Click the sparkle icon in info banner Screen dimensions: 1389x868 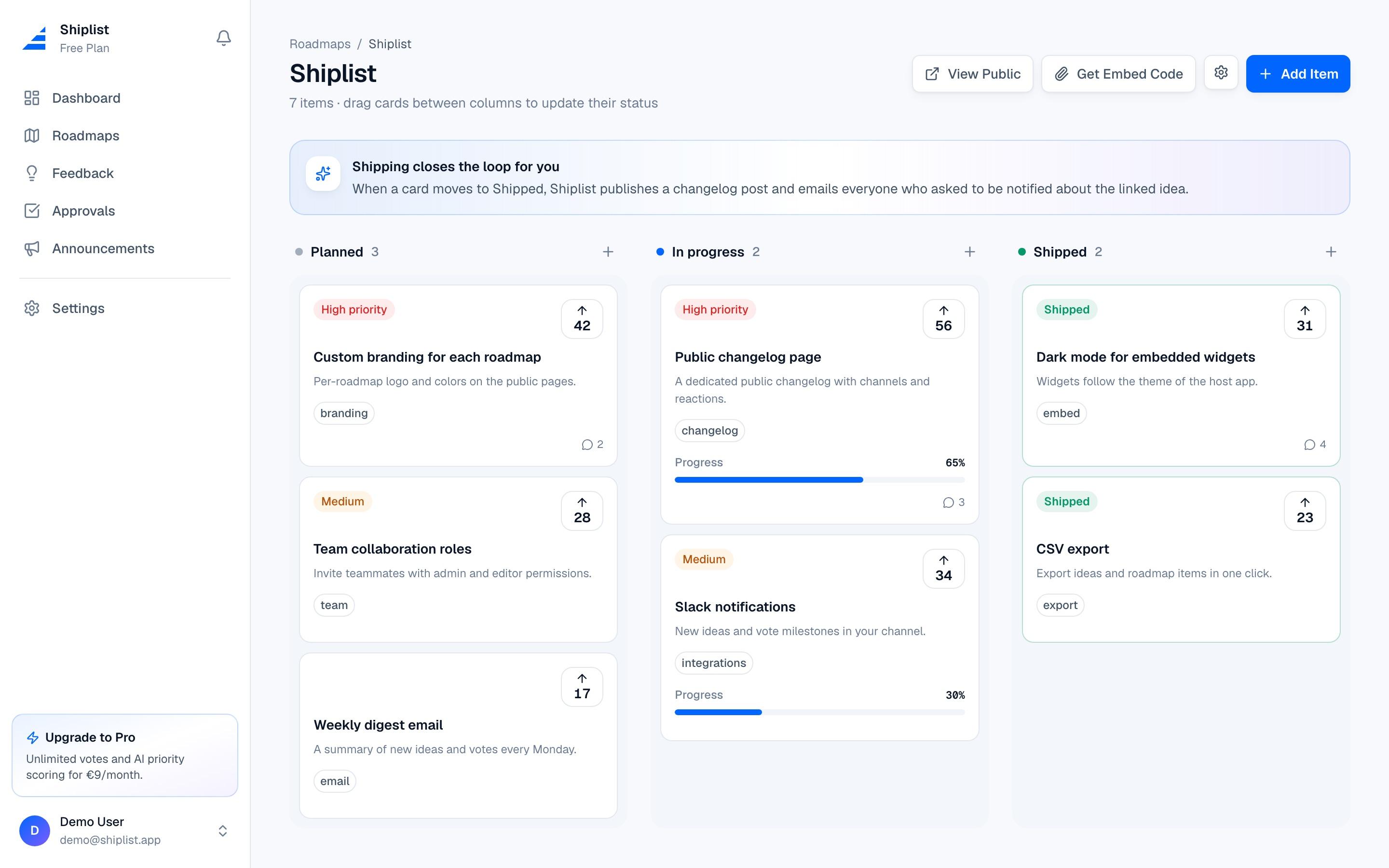coord(323,174)
